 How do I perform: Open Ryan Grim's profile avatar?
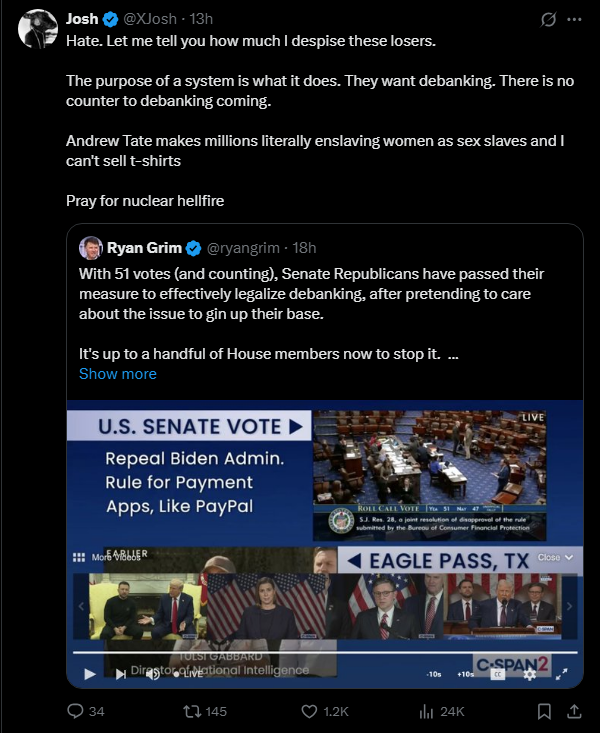pos(91,248)
